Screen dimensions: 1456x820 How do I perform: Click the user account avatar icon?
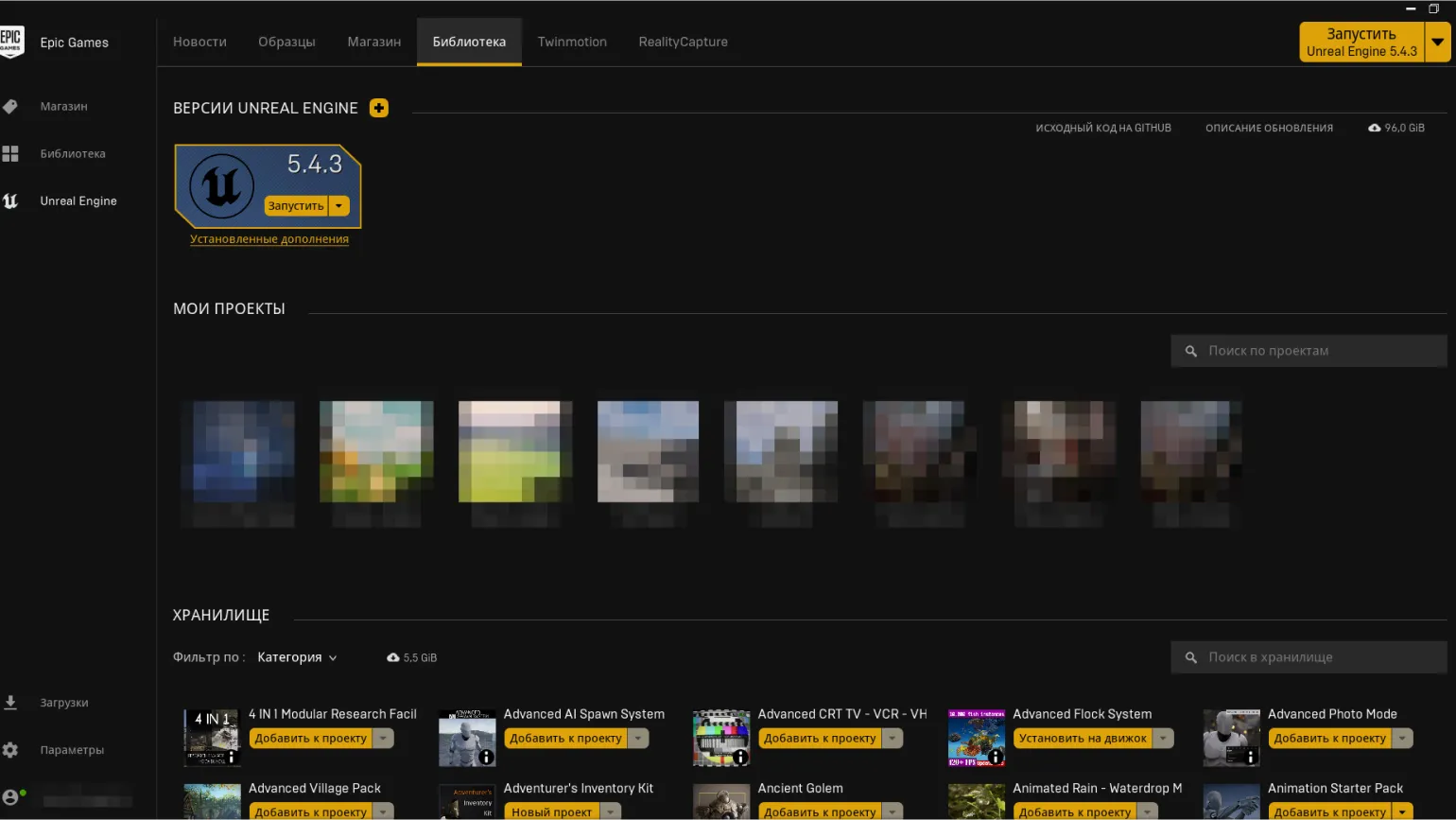point(10,797)
